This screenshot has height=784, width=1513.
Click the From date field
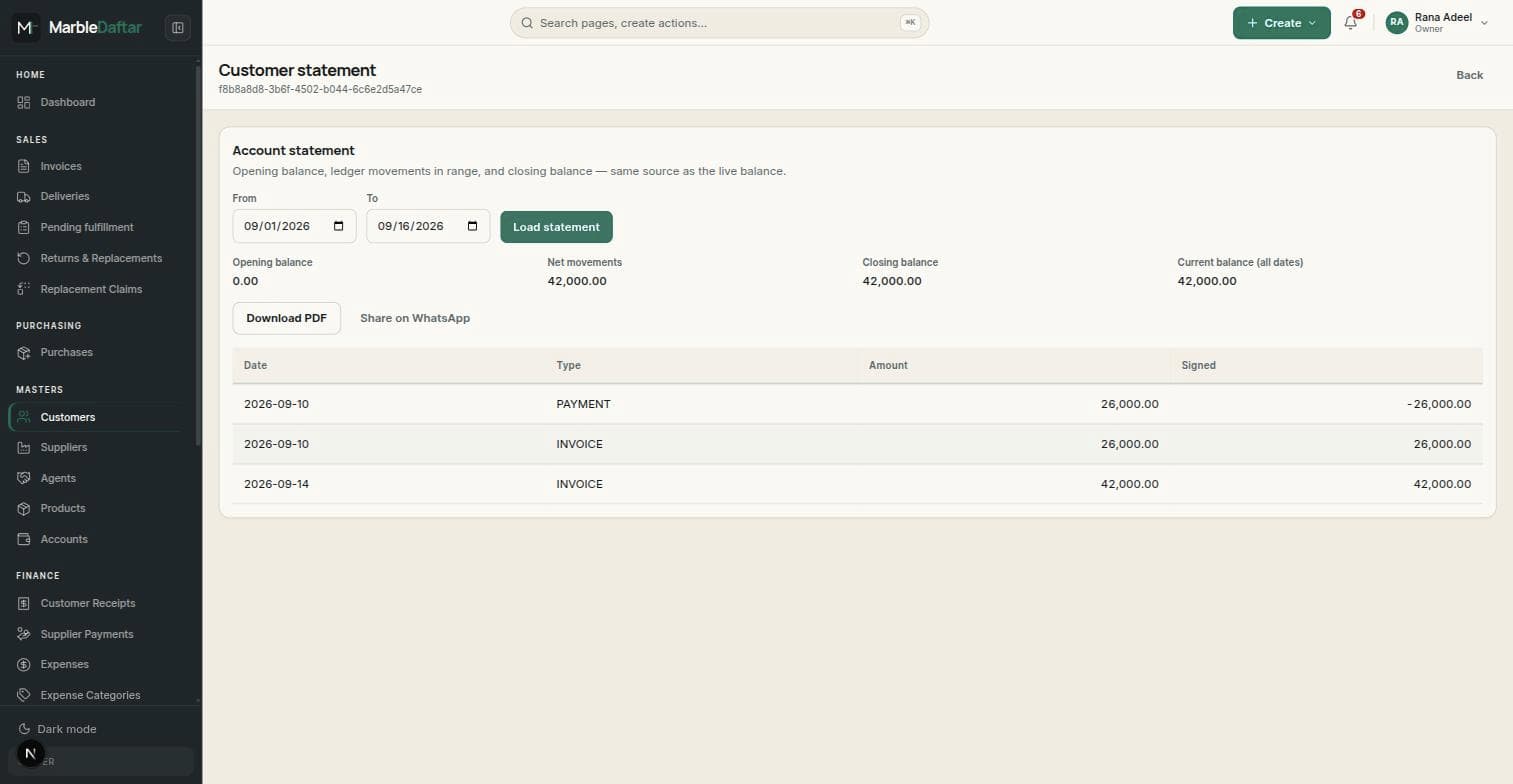click(x=294, y=226)
